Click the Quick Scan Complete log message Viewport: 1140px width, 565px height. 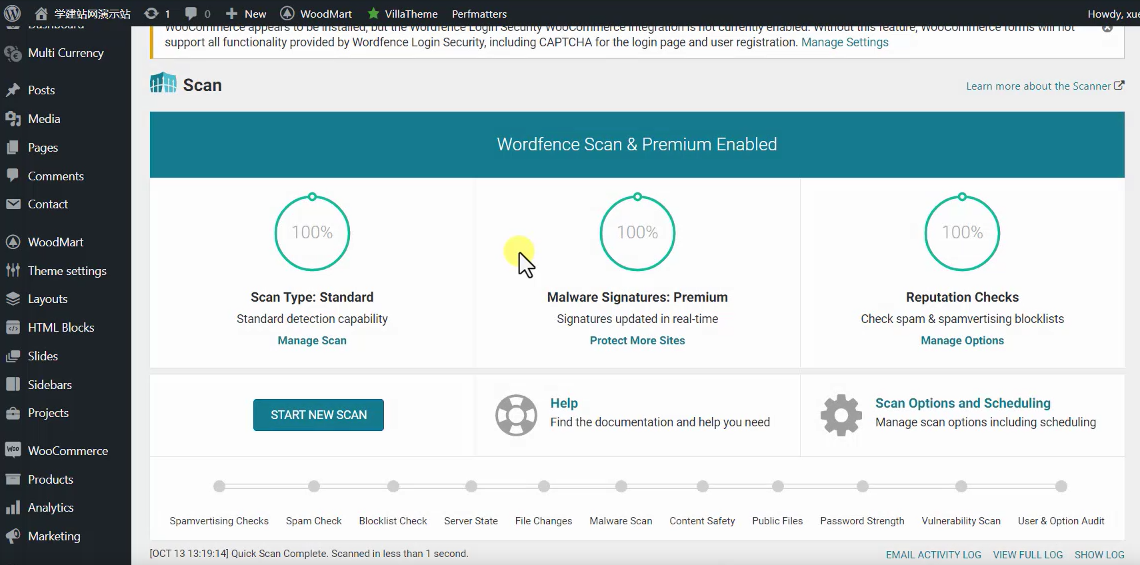(x=309, y=553)
